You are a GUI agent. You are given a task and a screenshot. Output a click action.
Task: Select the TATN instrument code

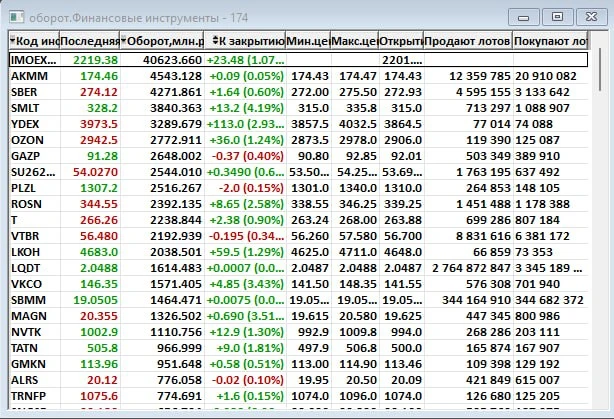pos(24,348)
